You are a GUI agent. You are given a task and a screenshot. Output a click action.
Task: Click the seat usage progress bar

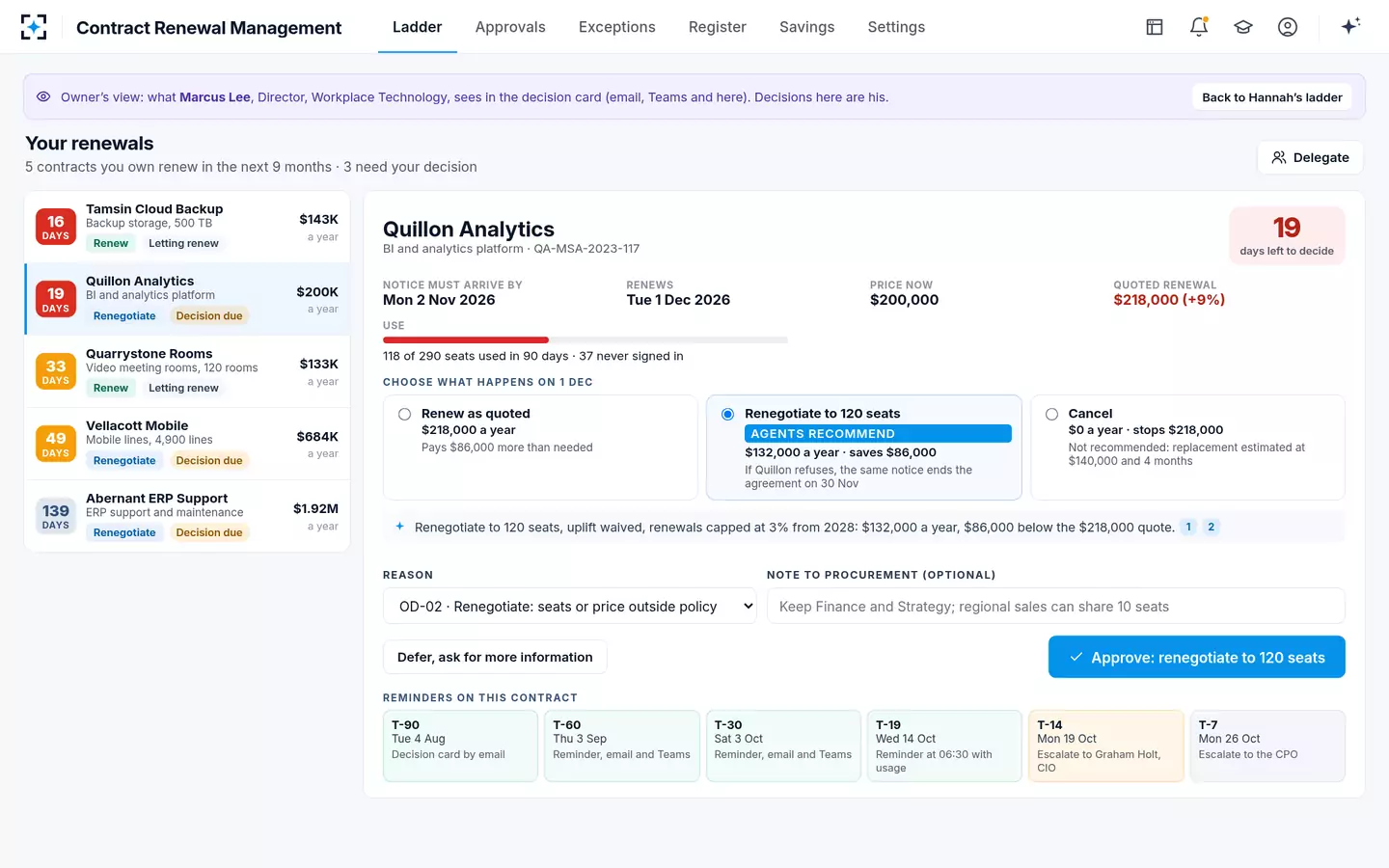[x=586, y=339]
